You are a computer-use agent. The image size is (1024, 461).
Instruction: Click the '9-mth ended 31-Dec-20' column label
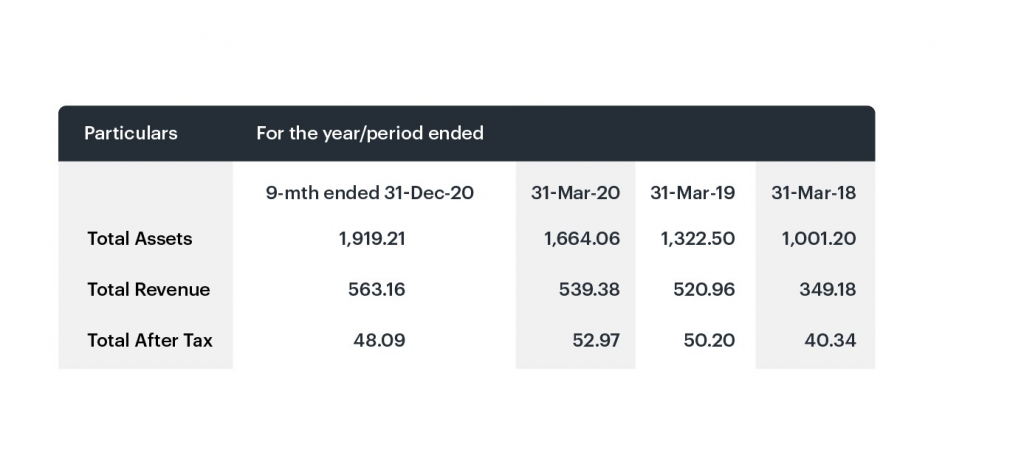pos(370,193)
